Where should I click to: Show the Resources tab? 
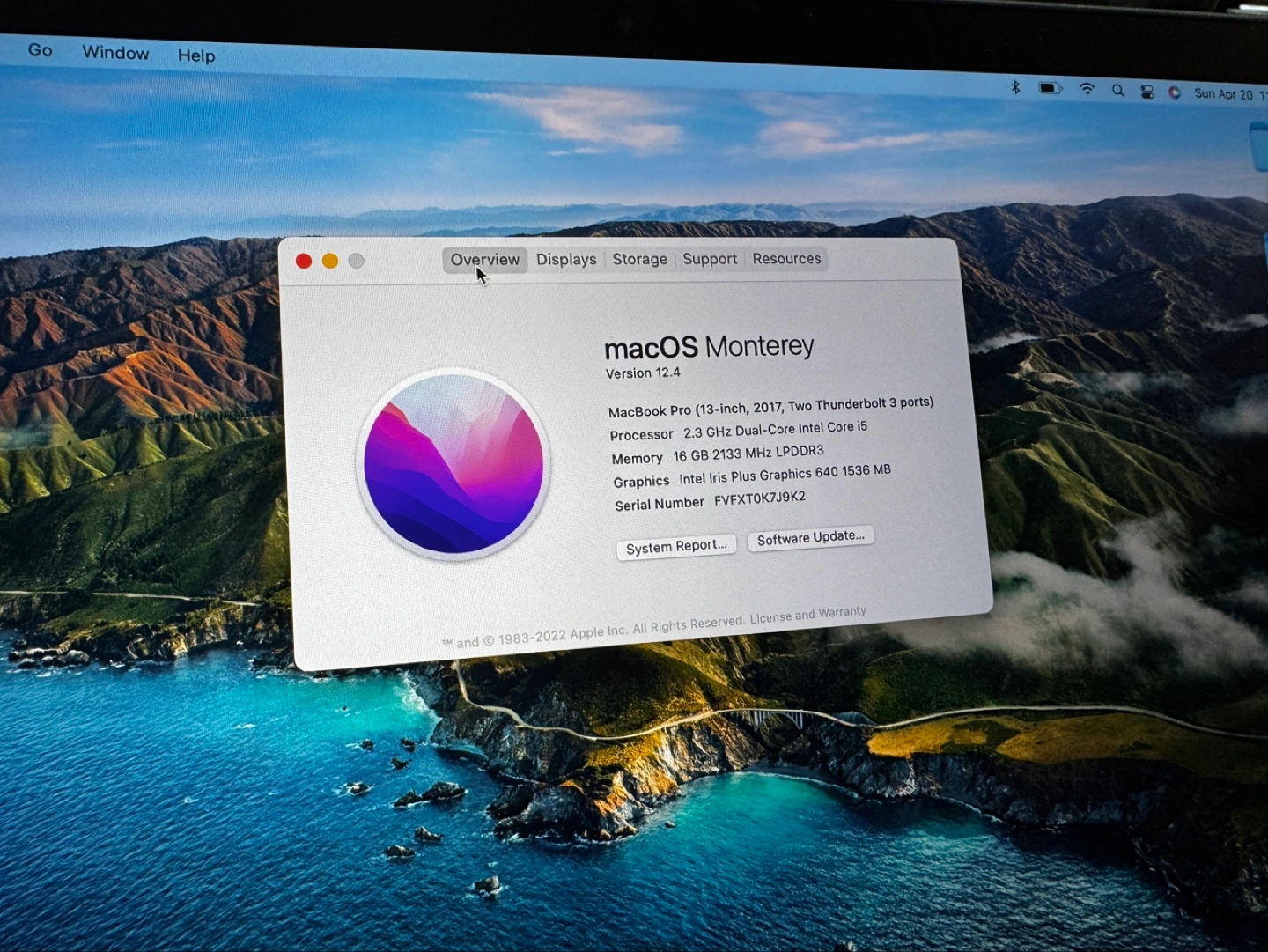click(786, 259)
